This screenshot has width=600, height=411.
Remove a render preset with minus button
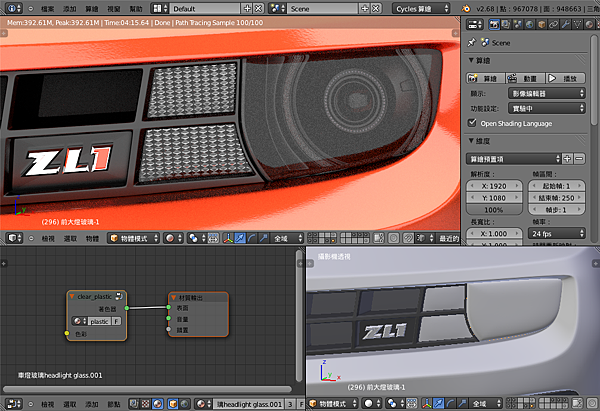click(580, 159)
